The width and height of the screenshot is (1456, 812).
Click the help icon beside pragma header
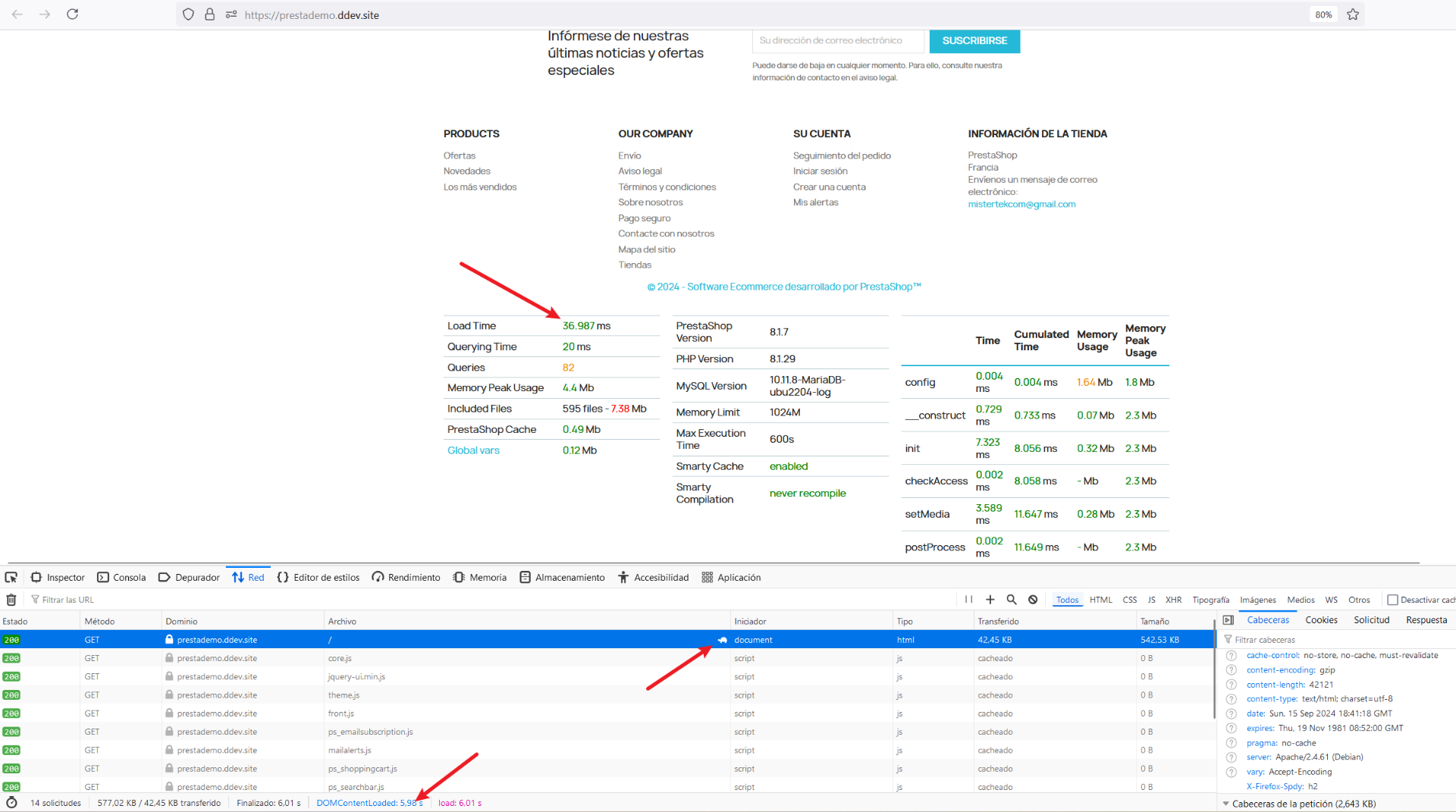[x=1232, y=743]
